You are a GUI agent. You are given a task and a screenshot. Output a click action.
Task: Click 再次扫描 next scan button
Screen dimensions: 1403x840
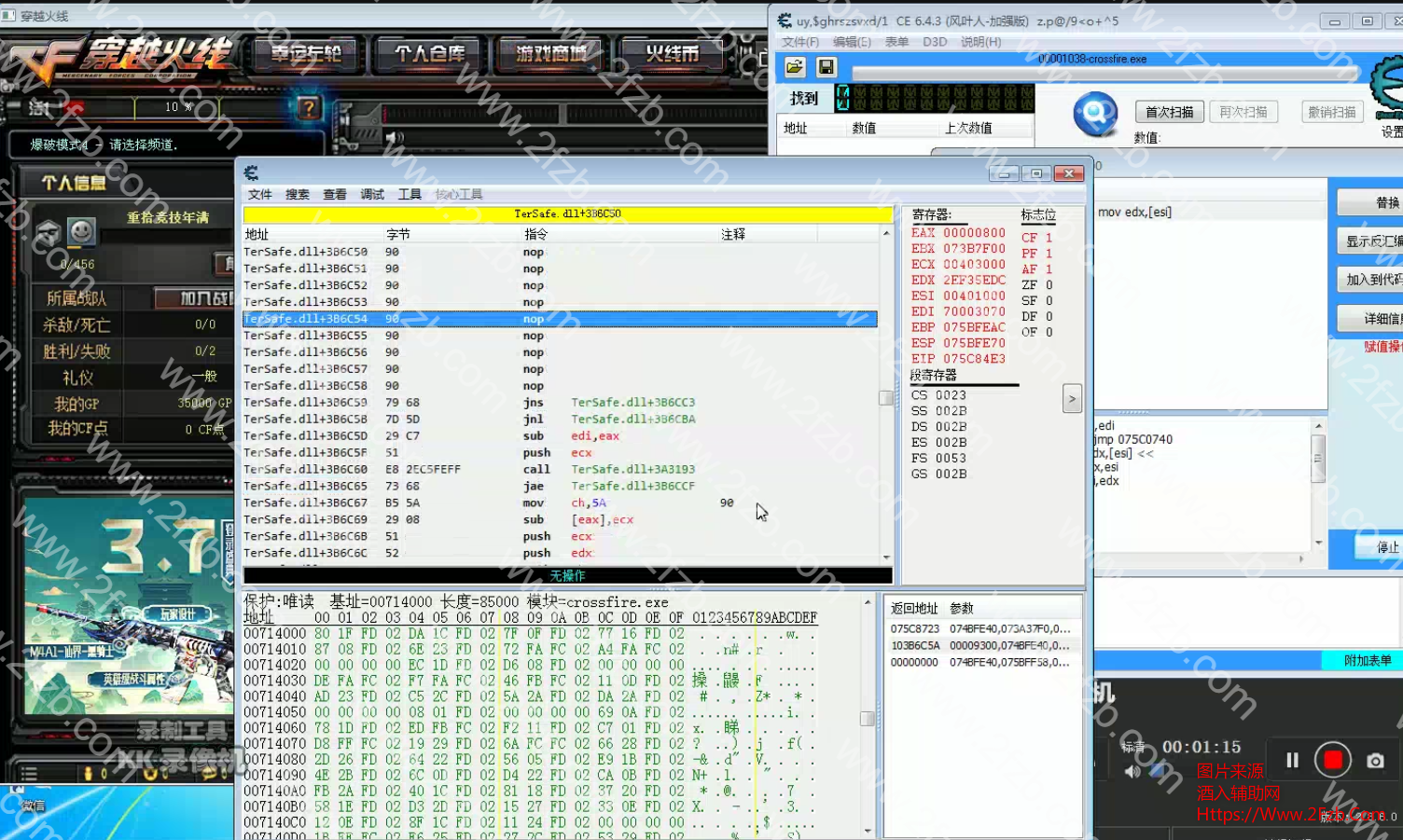(x=1243, y=112)
